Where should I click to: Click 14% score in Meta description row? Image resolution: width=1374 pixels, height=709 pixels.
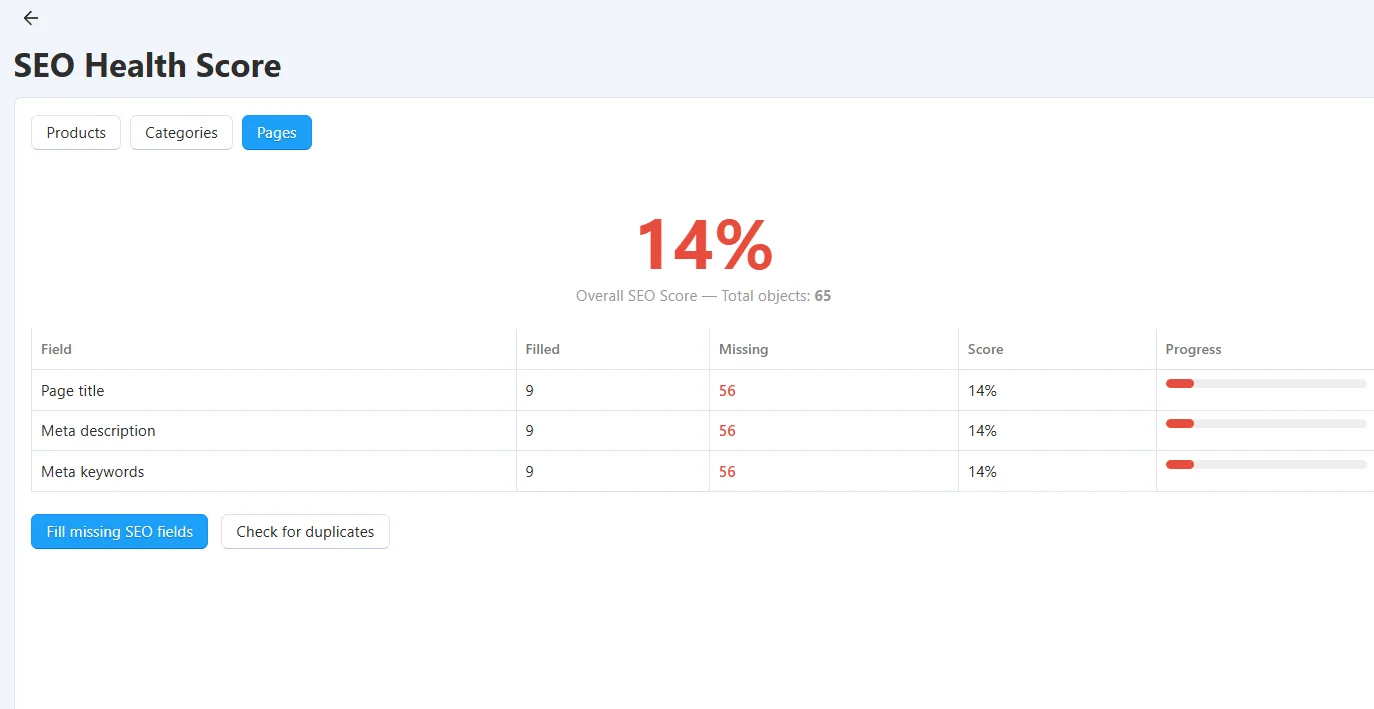(x=982, y=431)
